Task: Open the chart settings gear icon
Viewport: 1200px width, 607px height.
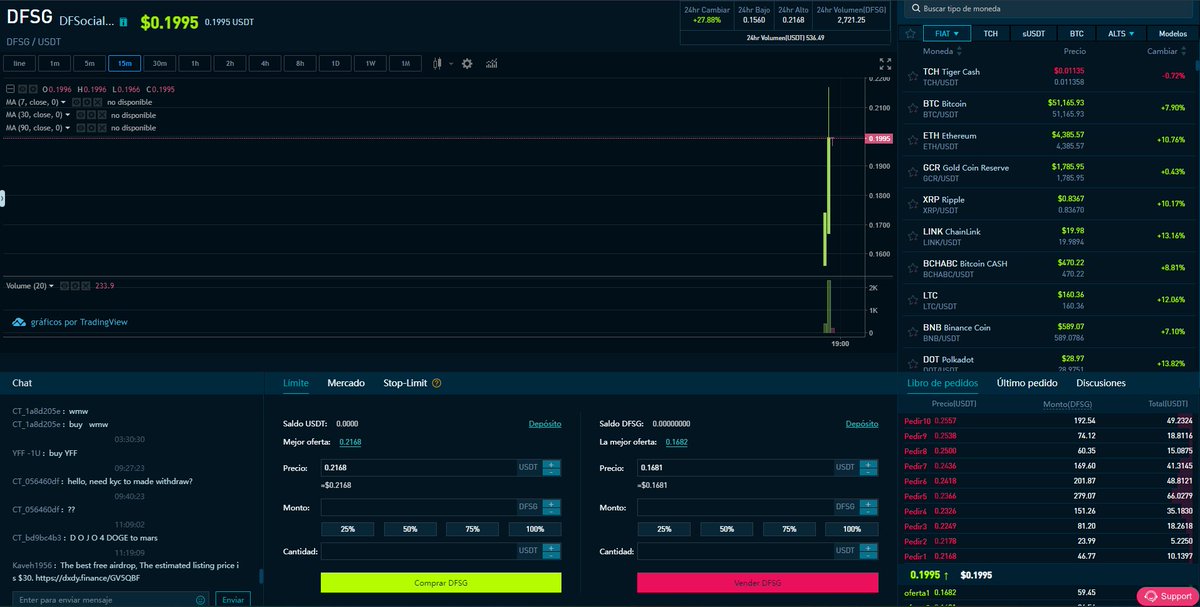Action: pyautogui.click(x=467, y=63)
